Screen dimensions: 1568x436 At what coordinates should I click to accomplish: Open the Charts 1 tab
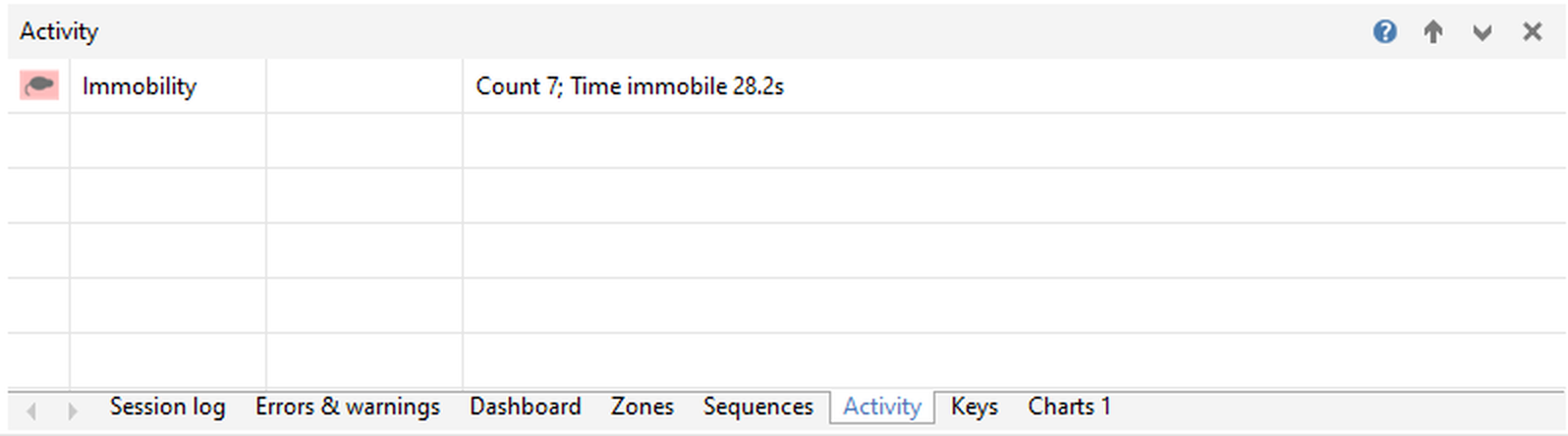1068,407
